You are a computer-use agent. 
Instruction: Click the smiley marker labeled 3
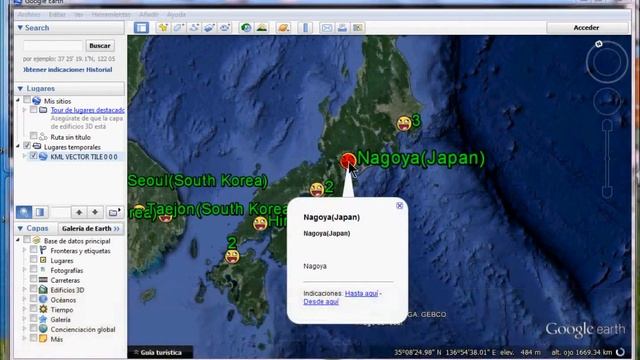(x=404, y=123)
